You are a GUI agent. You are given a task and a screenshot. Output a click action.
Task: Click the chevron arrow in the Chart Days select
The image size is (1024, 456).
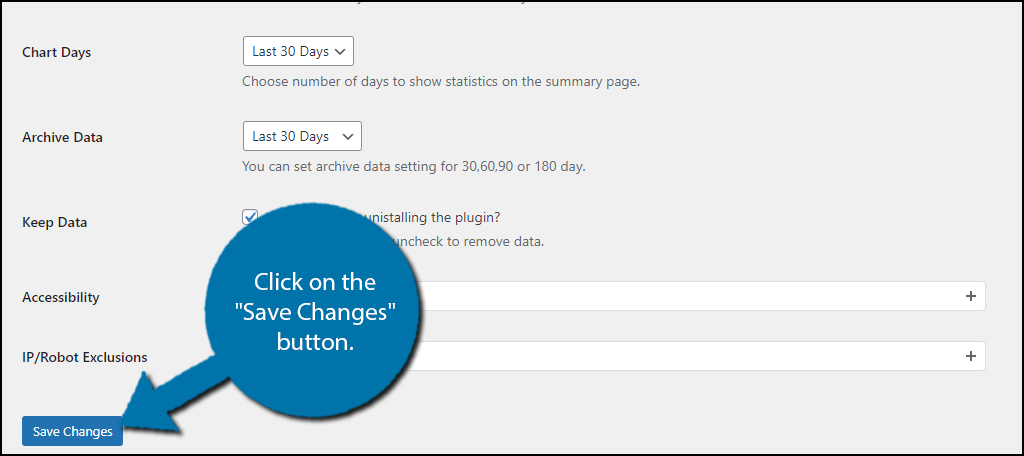340,52
